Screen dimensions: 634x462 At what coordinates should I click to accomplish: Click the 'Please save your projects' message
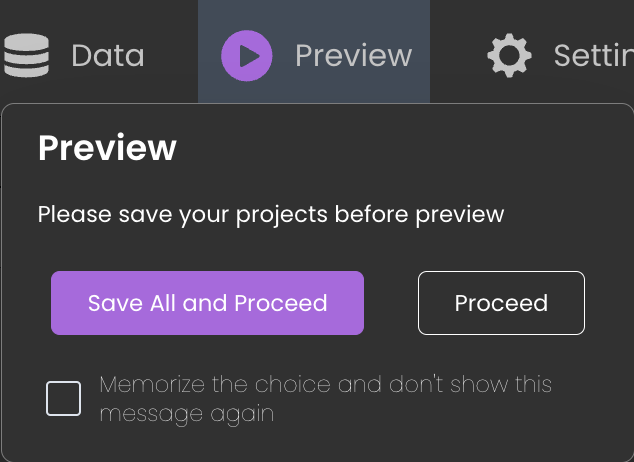[x=270, y=214]
